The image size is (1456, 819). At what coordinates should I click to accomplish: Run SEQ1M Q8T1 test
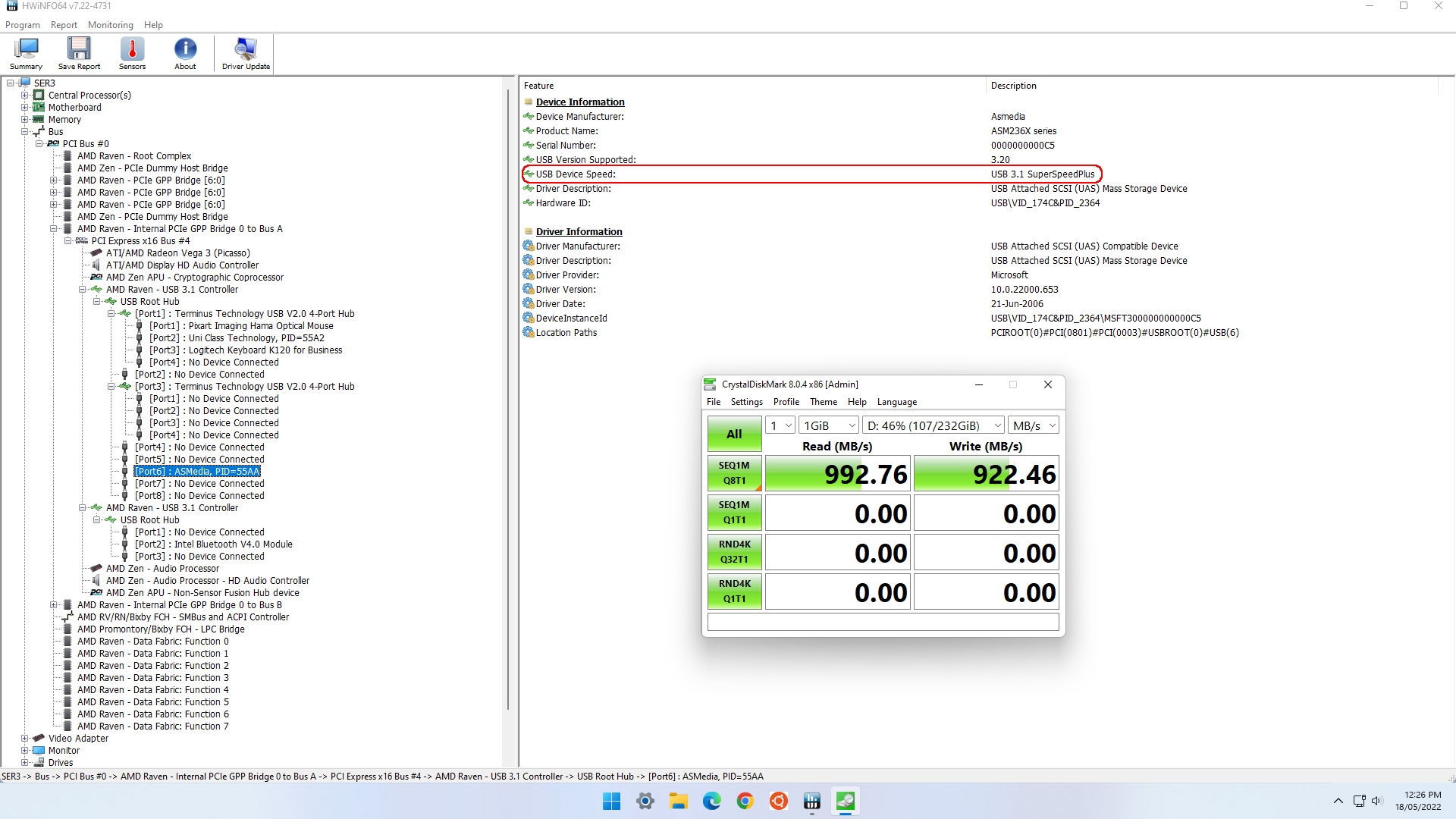click(734, 473)
